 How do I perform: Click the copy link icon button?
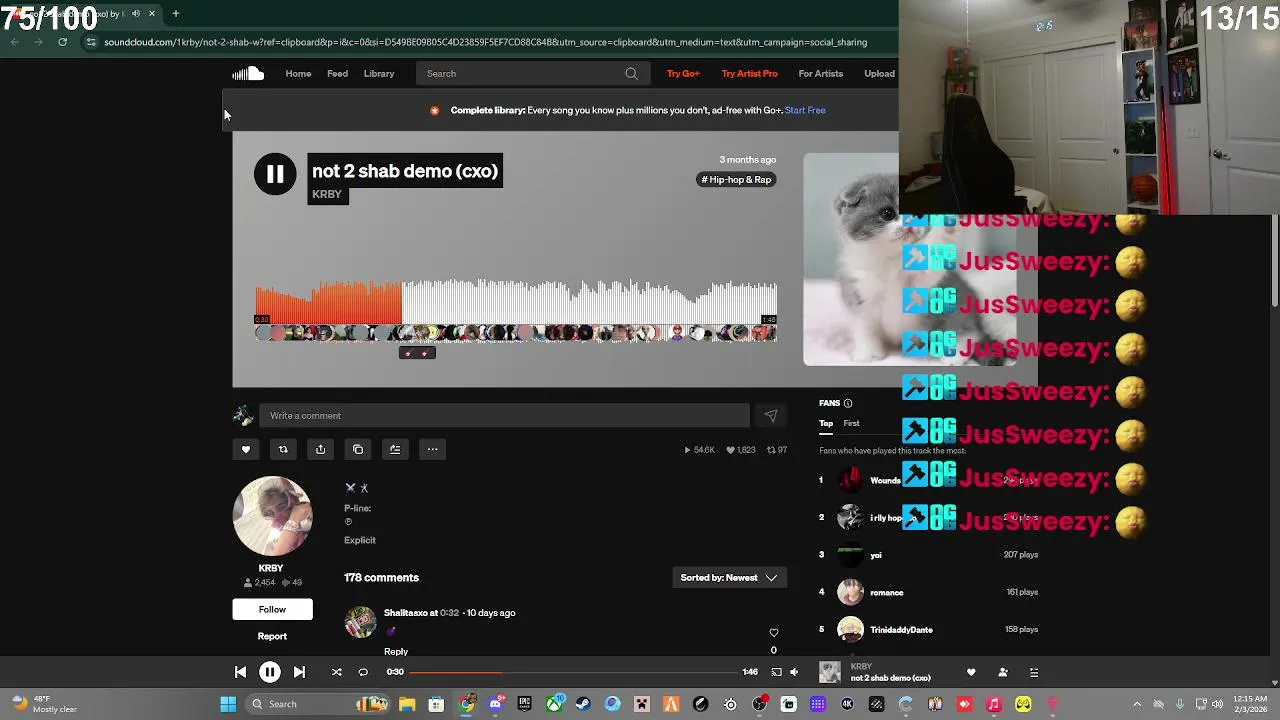click(358, 450)
